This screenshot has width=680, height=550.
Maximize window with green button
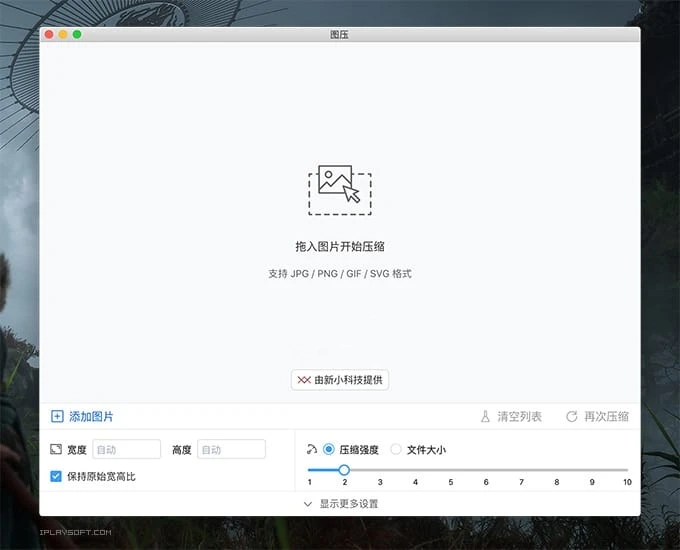coord(77,34)
